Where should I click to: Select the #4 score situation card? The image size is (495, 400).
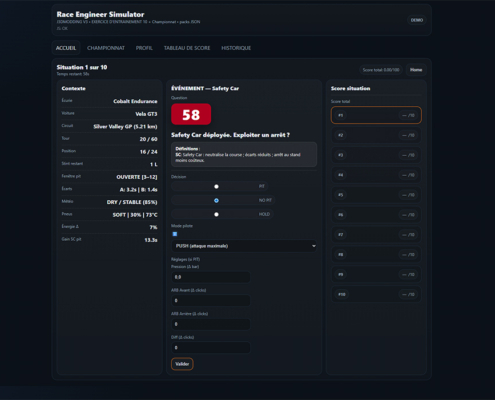(376, 175)
